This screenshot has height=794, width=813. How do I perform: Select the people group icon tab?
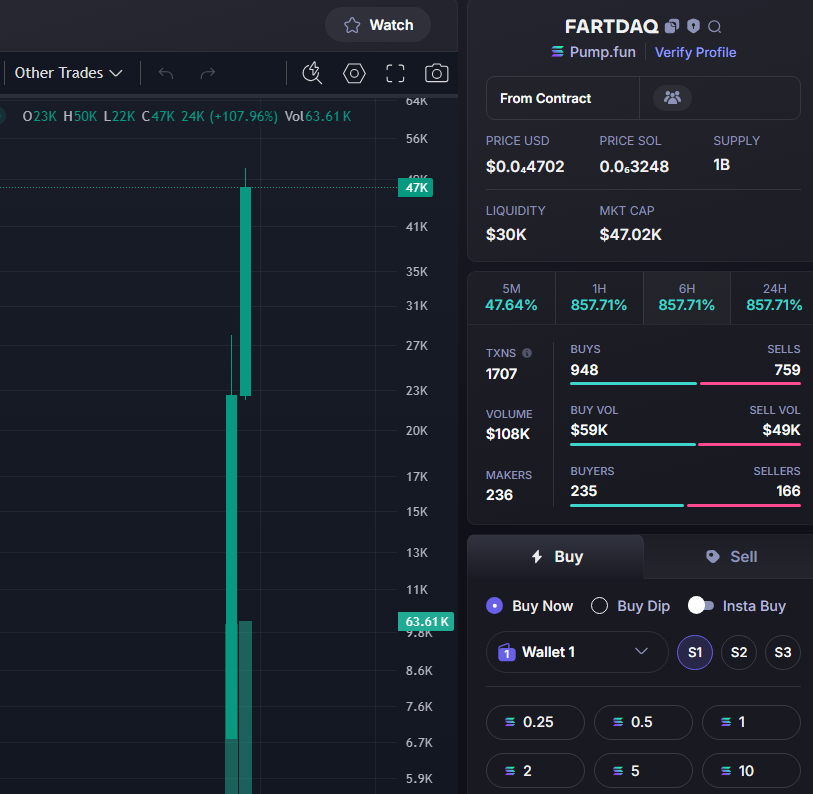pyautogui.click(x=672, y=98)
